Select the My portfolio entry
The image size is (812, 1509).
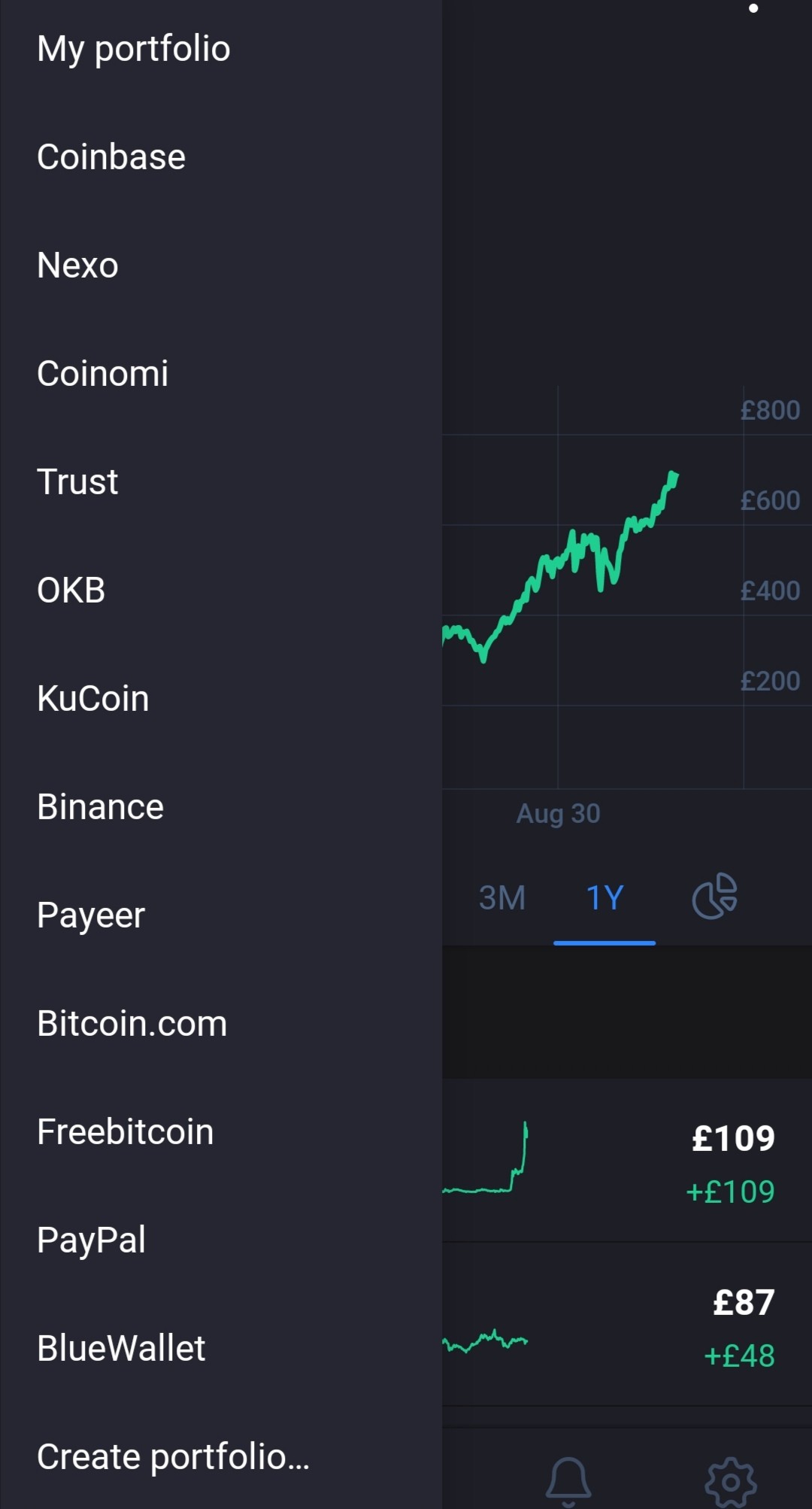point(221,49)
